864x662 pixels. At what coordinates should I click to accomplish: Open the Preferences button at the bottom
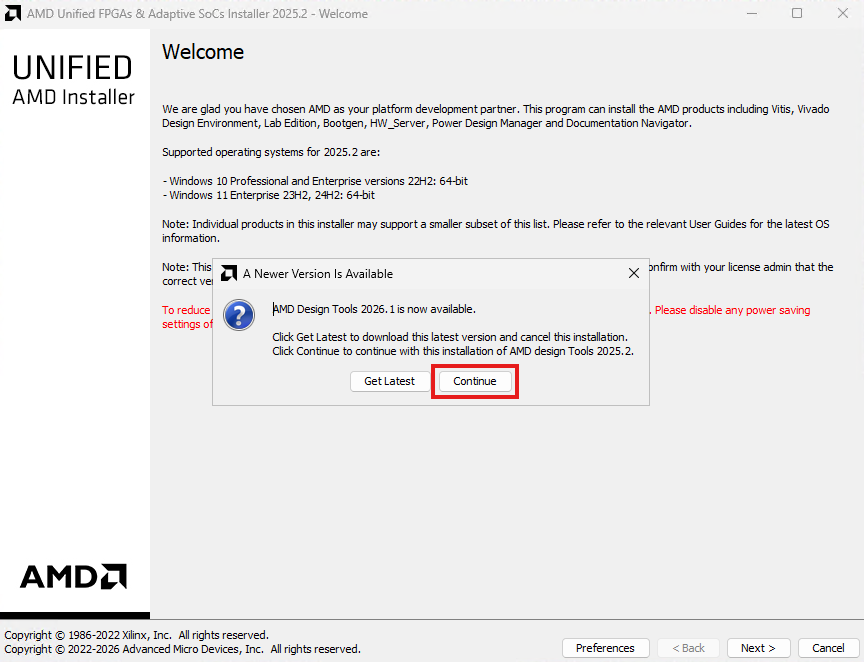pos(605,648)
